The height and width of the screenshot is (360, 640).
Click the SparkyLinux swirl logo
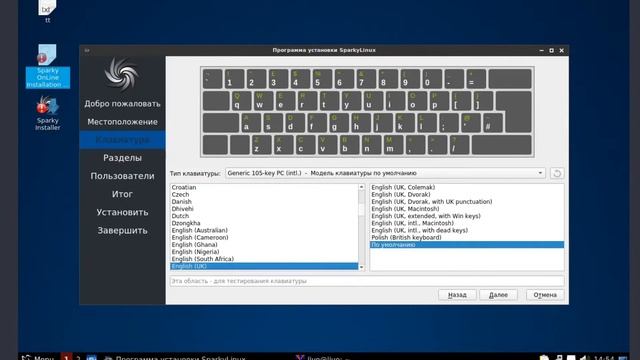122,74
